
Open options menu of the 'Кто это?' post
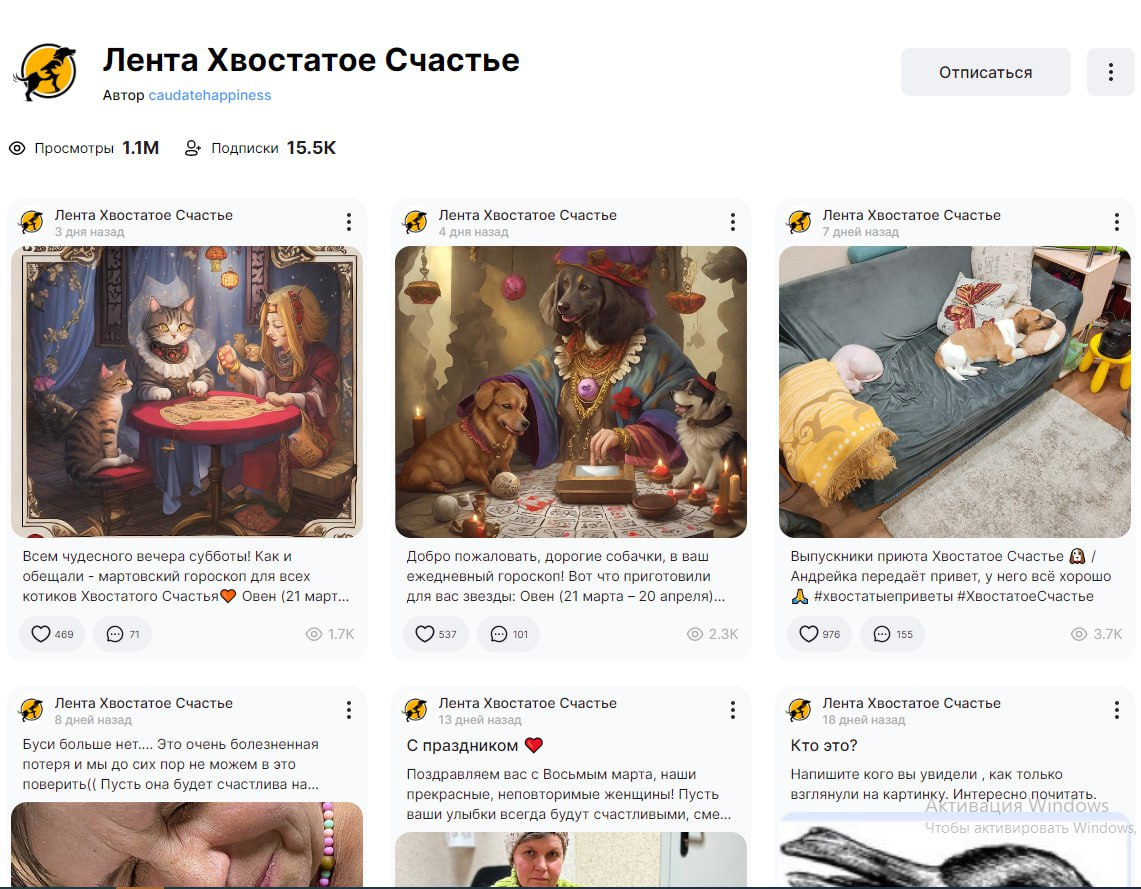pos(1116,710)
